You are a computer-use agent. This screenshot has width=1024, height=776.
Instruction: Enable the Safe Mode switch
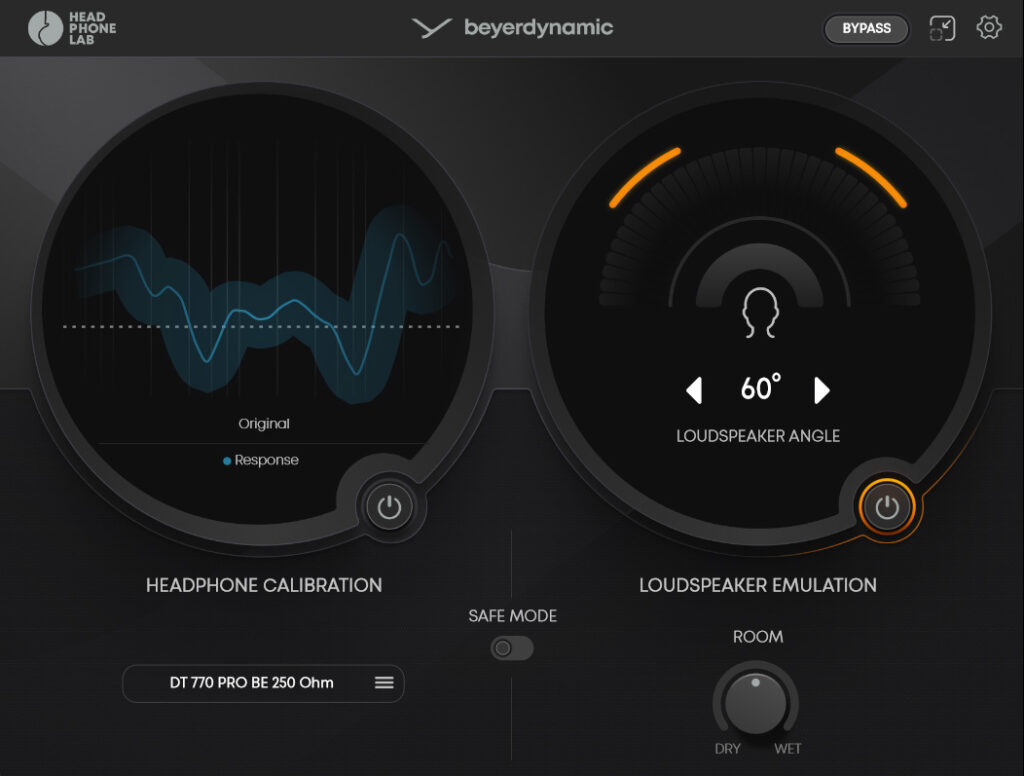pyautogui.click(x=512, y=648)
